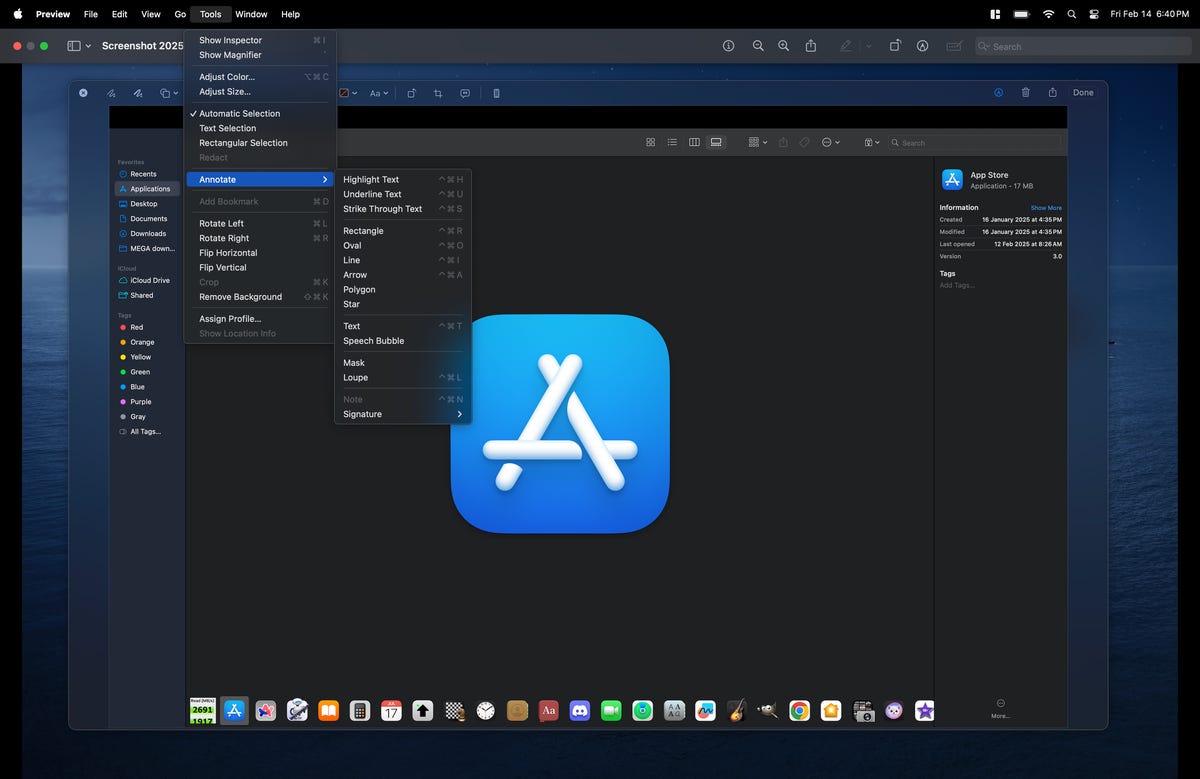1200x779 pixels.
Task: Choose Flip Horizontal in the Tools menu
Action: coord(259,253)
